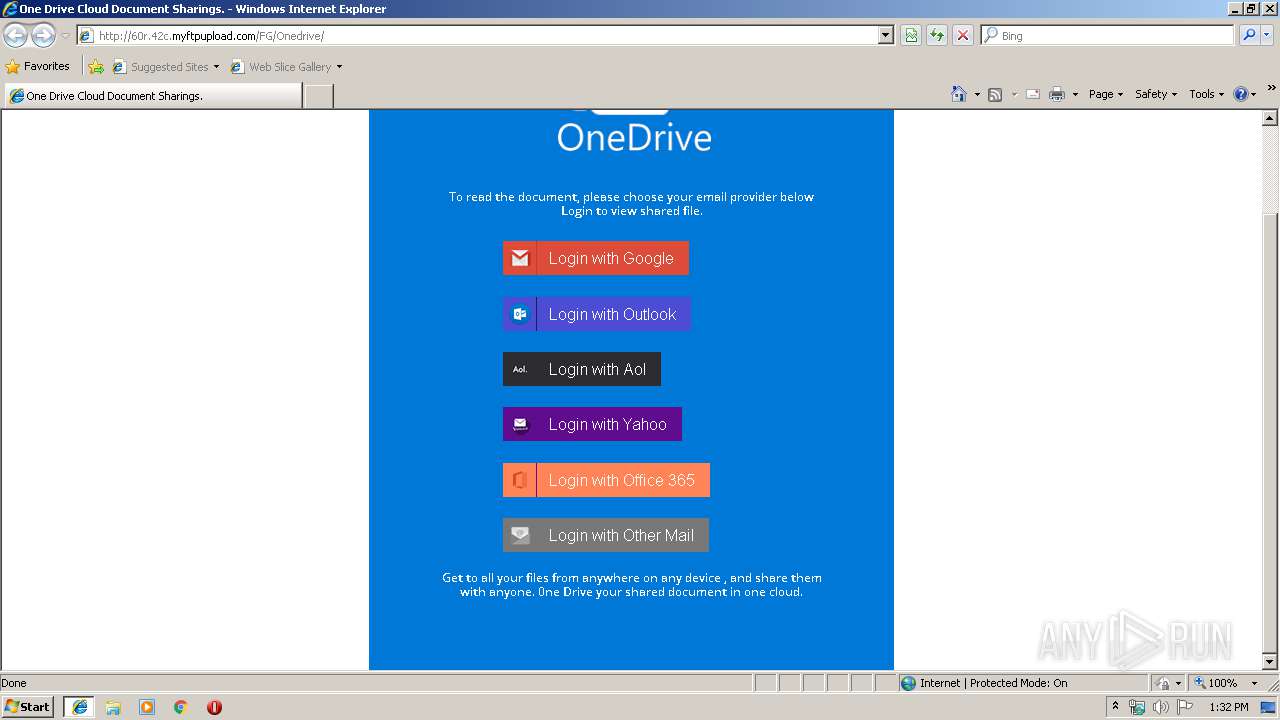Show hidden tray icons arrow
Viewport: 1280px width, 720px height.
click(x=1115, y=706)
